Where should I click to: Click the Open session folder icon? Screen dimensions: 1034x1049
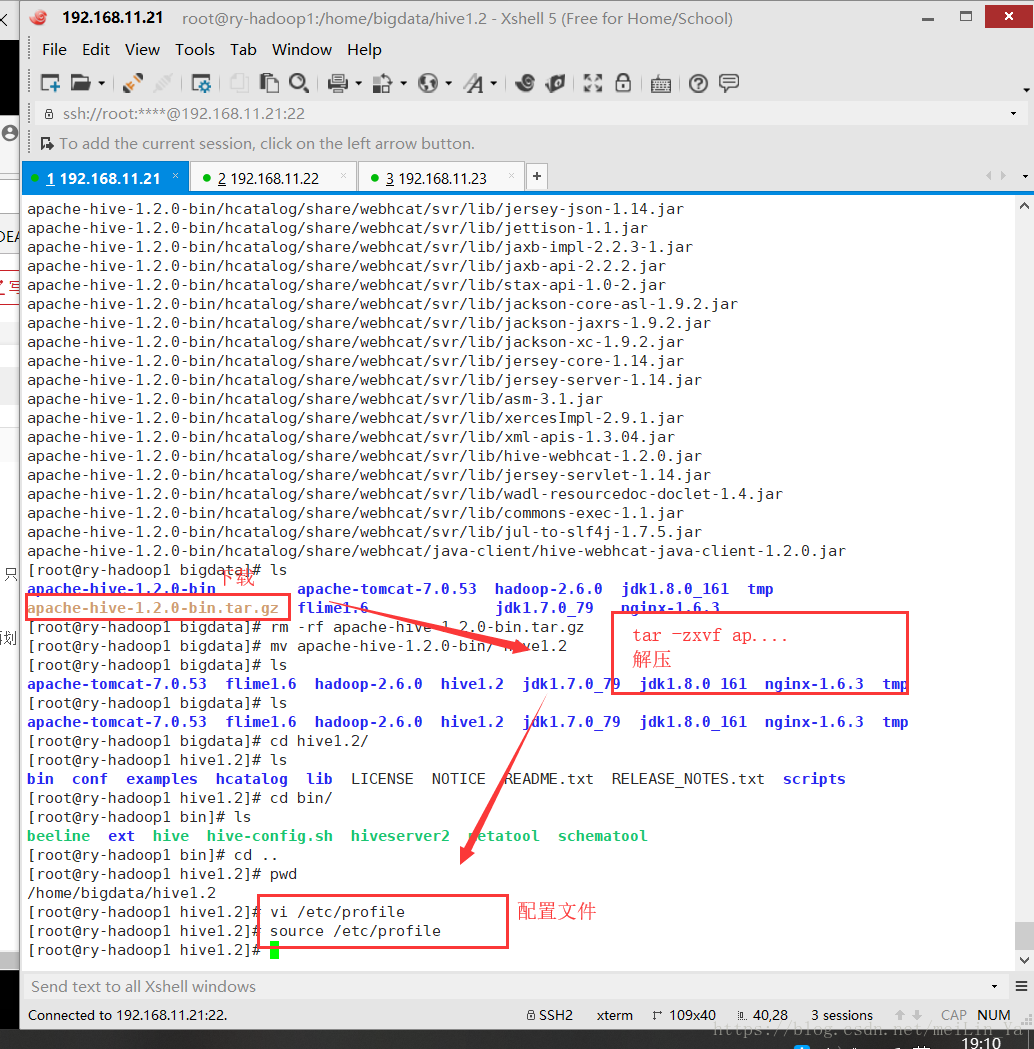[81, 84]
